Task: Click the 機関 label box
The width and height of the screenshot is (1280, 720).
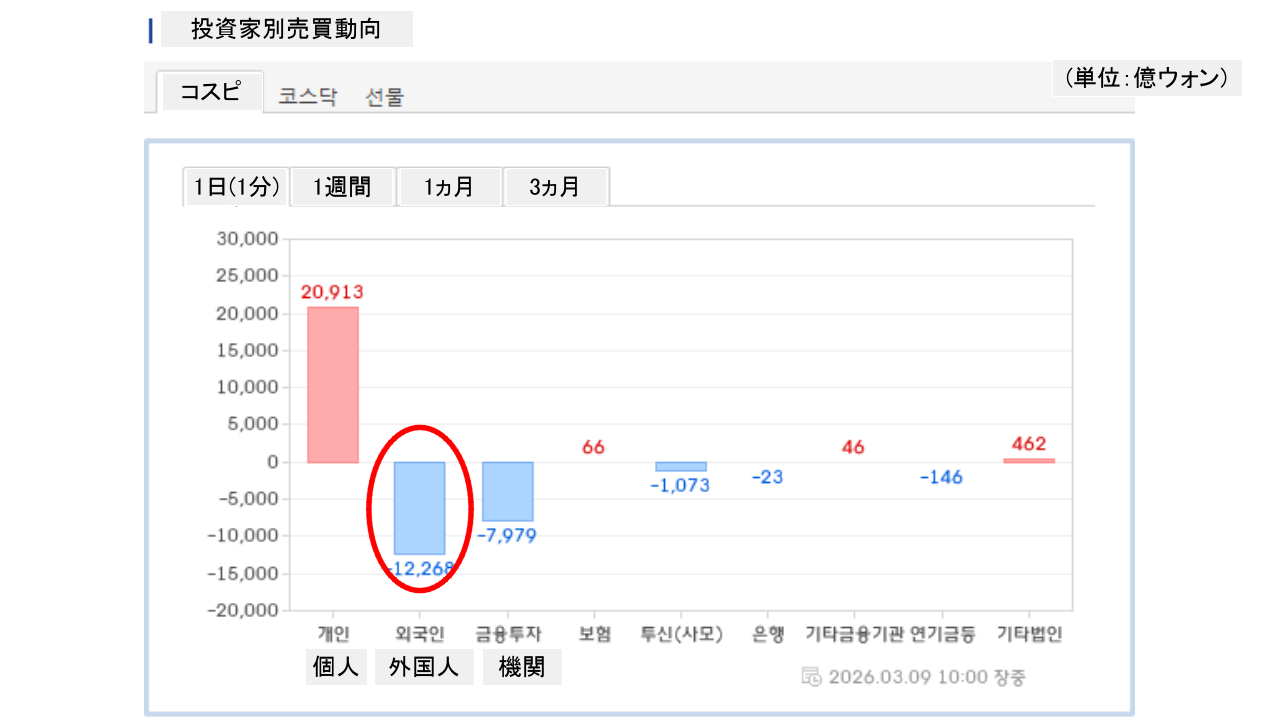Action: [522, 668]
